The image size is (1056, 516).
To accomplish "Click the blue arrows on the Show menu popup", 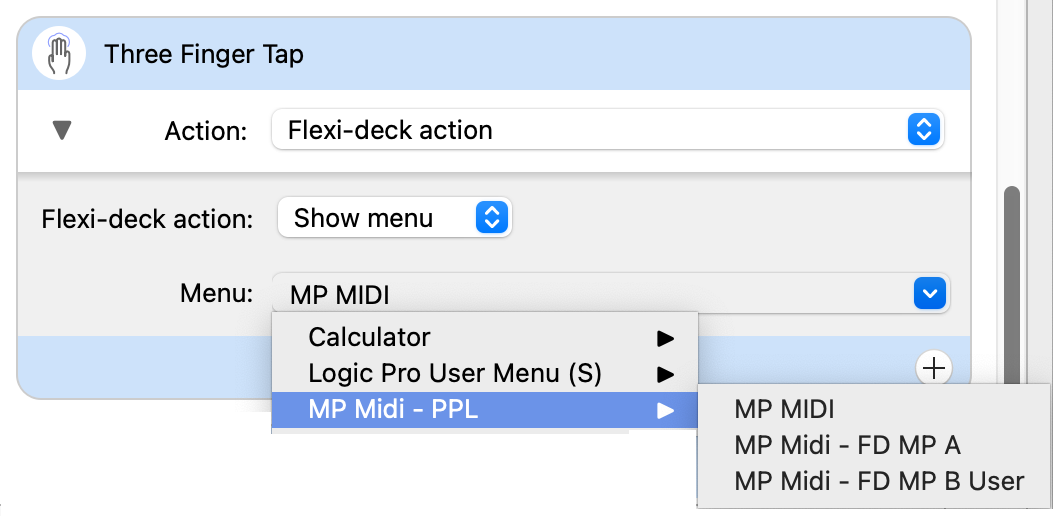I will (491, 218).
